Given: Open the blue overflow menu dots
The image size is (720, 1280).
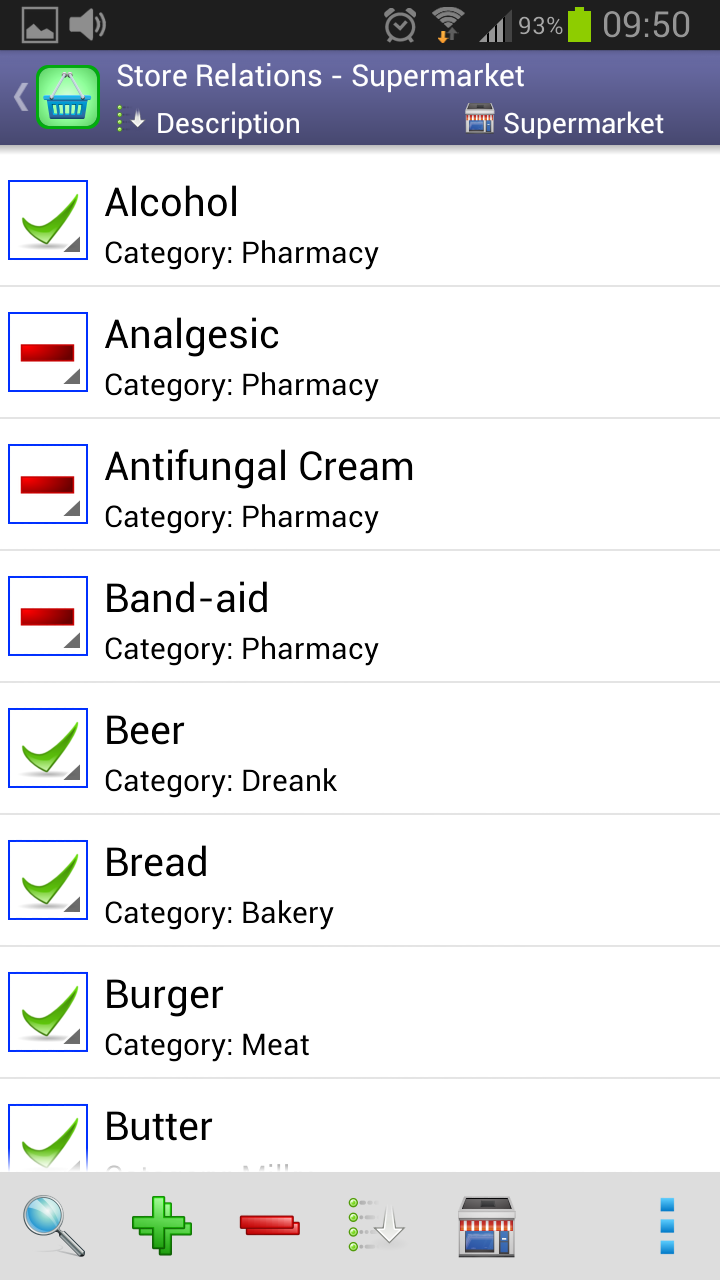Looking at the screenshot, I should point(668,1225).
